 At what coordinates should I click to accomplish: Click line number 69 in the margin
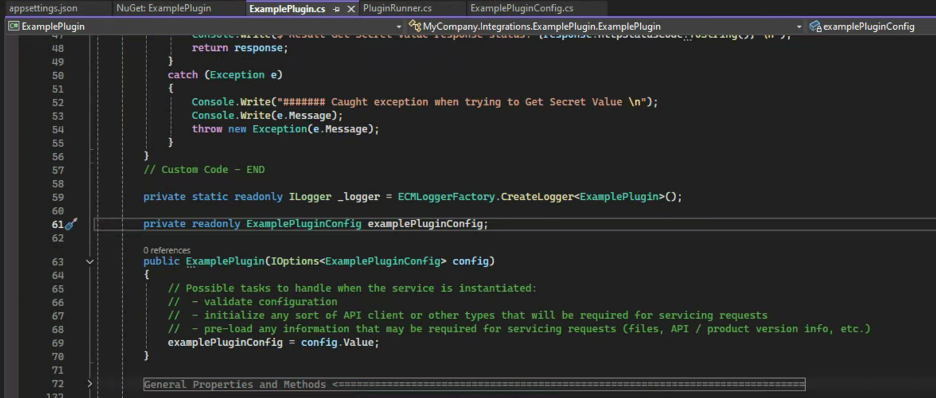(x=58, y=343)
